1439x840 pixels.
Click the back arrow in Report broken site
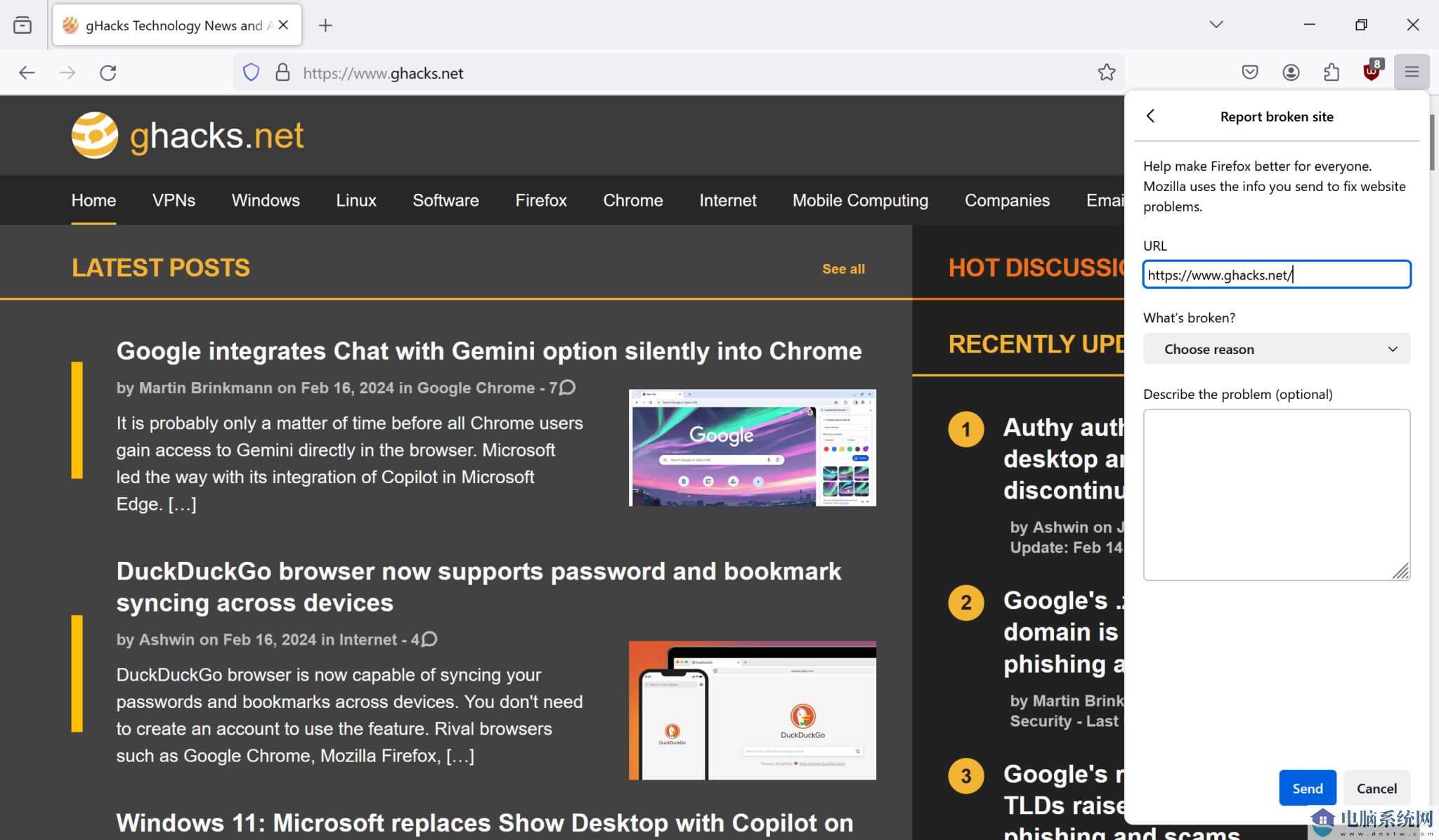point(1150,116)
